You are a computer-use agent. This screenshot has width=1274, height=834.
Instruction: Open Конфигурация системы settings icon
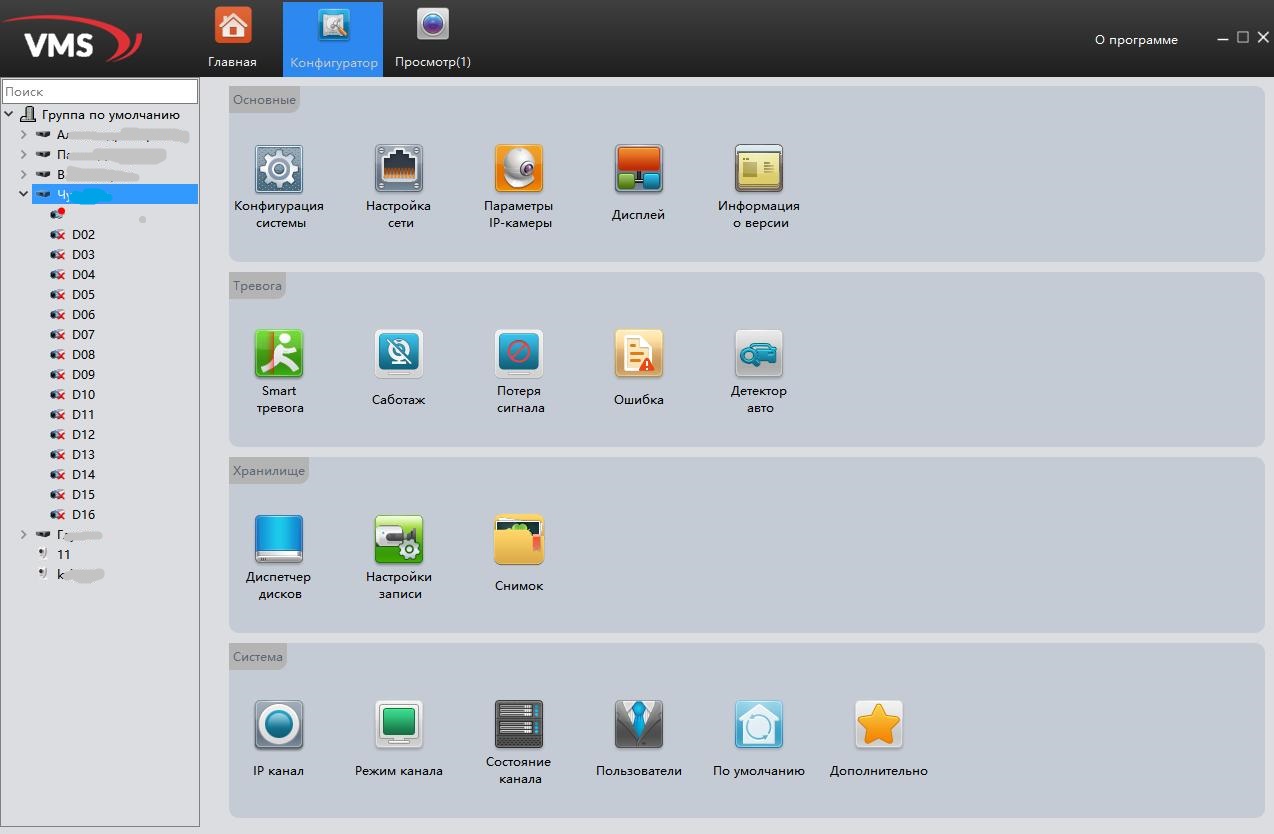[x=279, y=170]
